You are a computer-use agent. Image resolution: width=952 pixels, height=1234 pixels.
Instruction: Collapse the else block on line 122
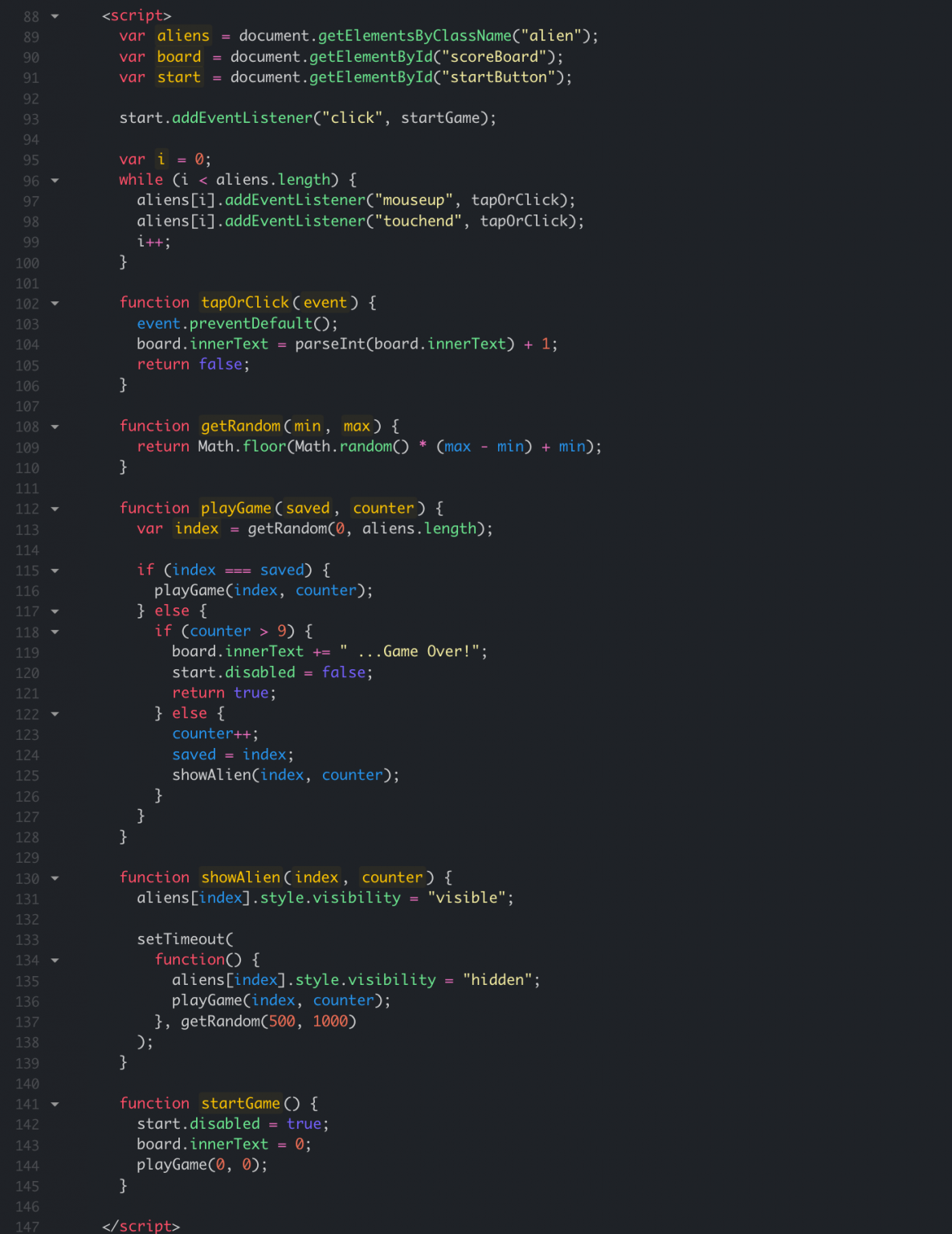pos(55,714)
